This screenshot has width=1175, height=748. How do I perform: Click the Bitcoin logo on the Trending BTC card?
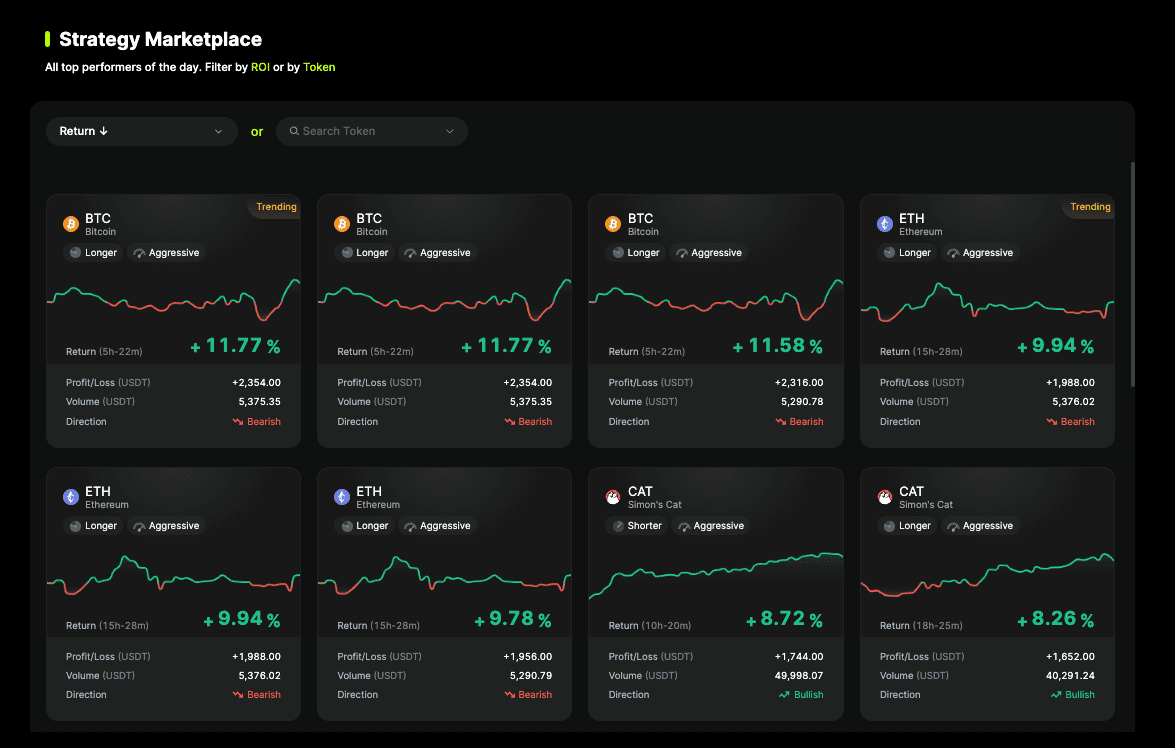click(70, 224)
